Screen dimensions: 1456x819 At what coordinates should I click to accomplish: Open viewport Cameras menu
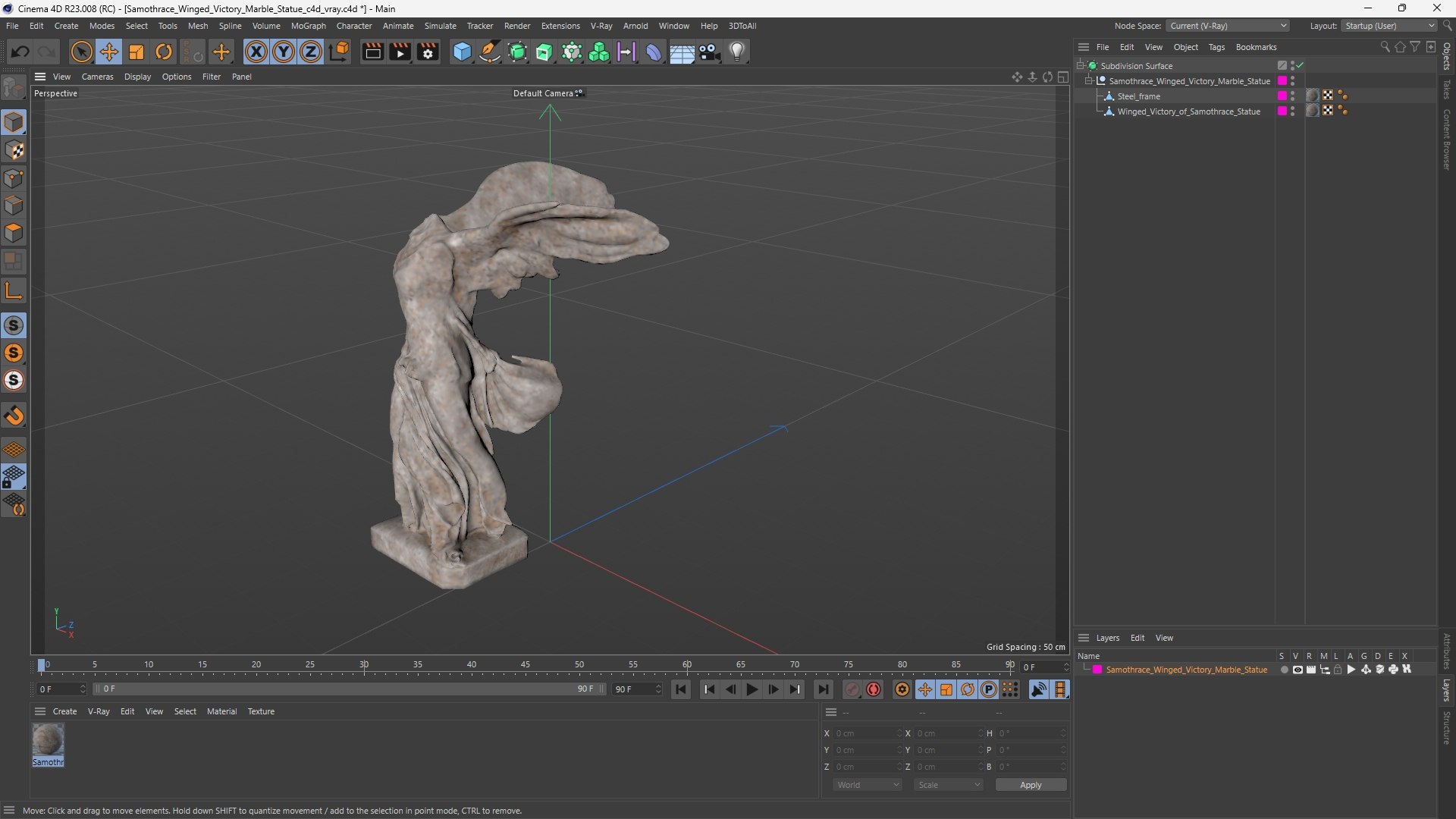point(97,77)
